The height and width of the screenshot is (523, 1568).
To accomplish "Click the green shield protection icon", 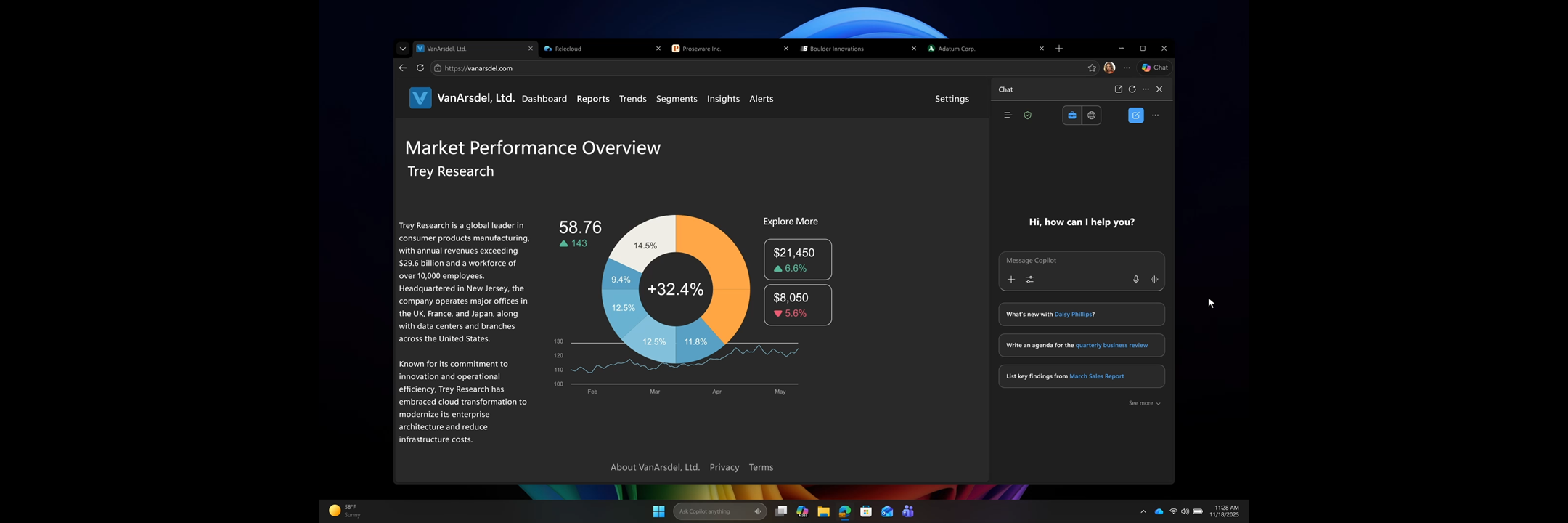I will [x=1027, y=115].
